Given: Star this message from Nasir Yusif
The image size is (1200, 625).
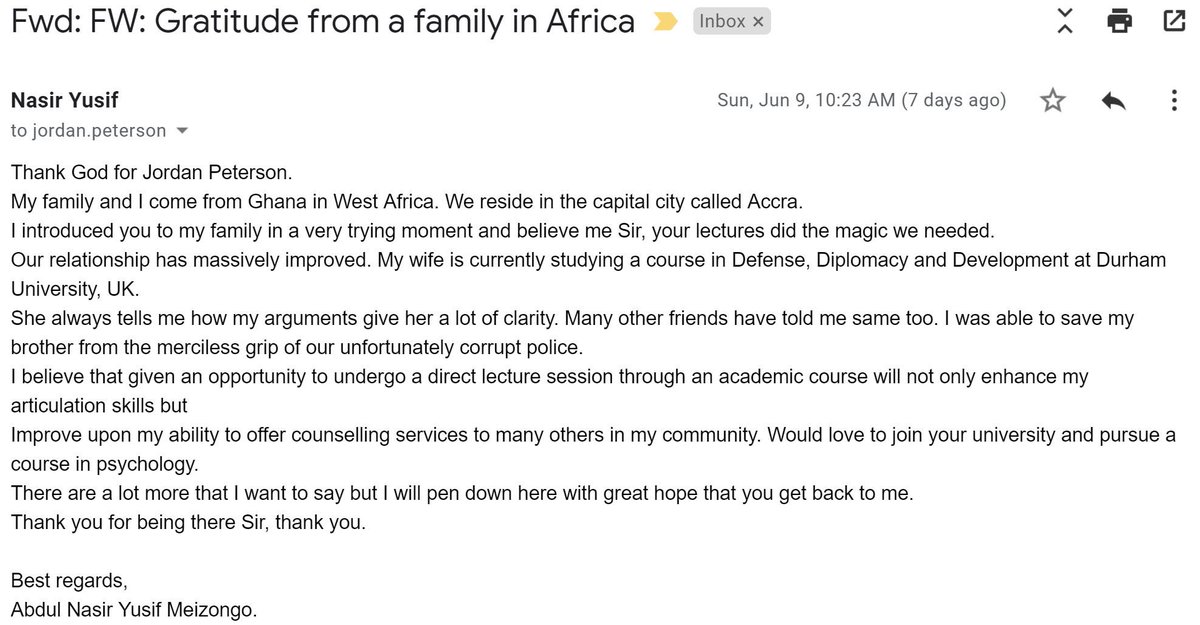Looking at the screenshot, I should (1052, 100).
